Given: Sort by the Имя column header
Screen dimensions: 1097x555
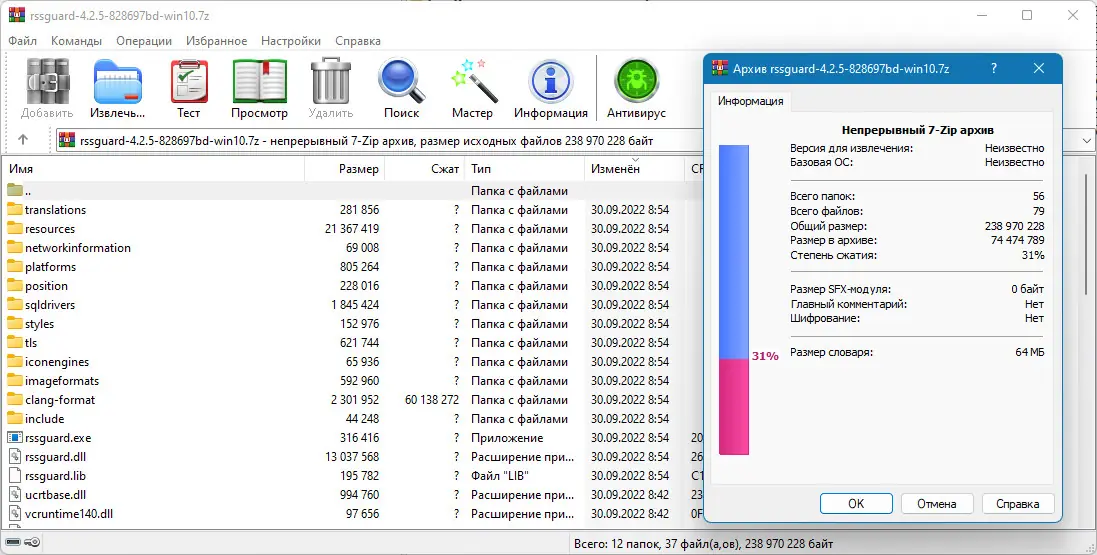Looking at the screenshot, I should pos(154,169).
